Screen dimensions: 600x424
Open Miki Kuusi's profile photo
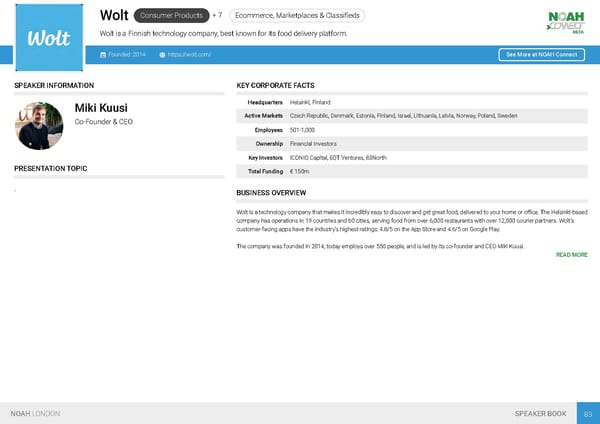pyautogui.click(x=40, y=125)
